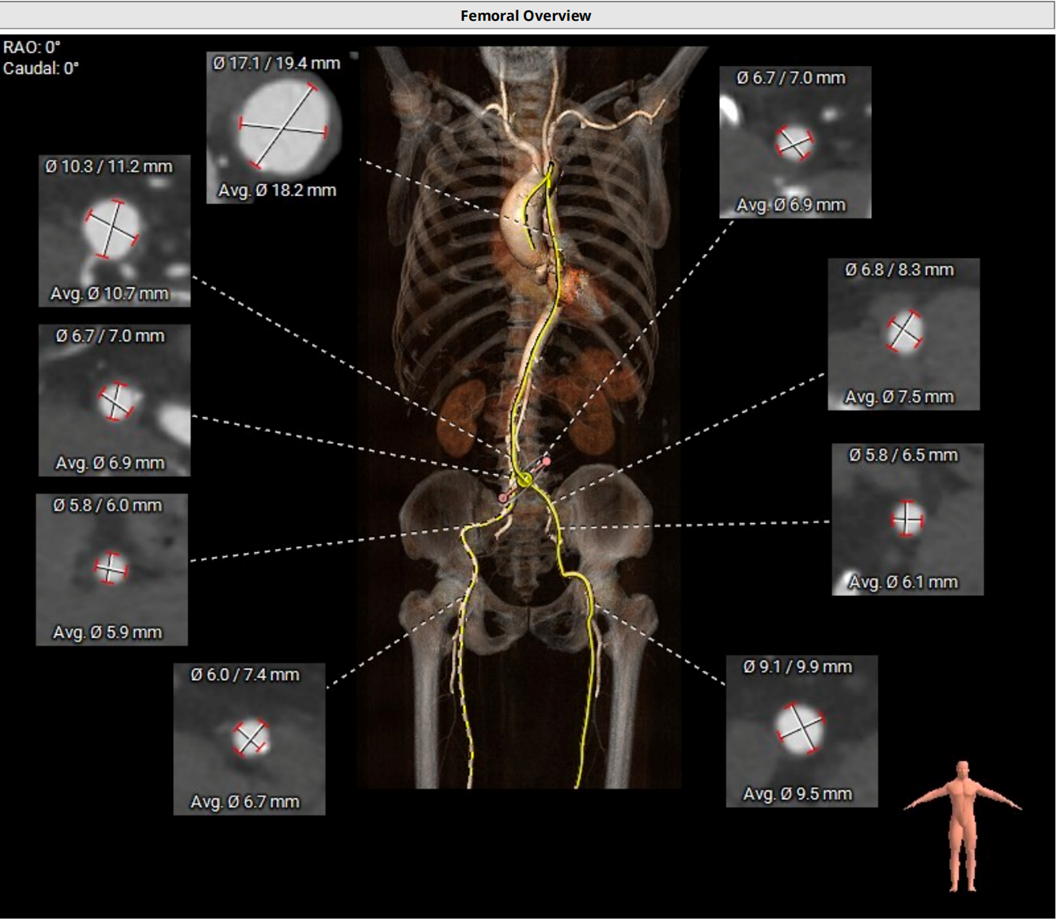Image resolution: width=1057 pixels, height=921 pixels.
Task: Click the 'Avg. Ø 18.2 mm' measurement label
Action: [276, 190]
